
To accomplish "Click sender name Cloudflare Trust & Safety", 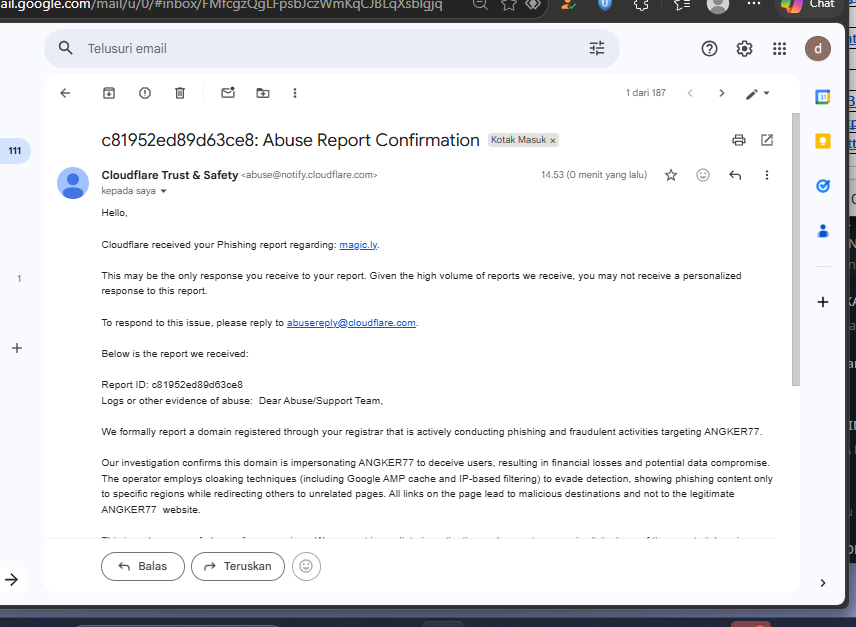I will tap(170, 175).
